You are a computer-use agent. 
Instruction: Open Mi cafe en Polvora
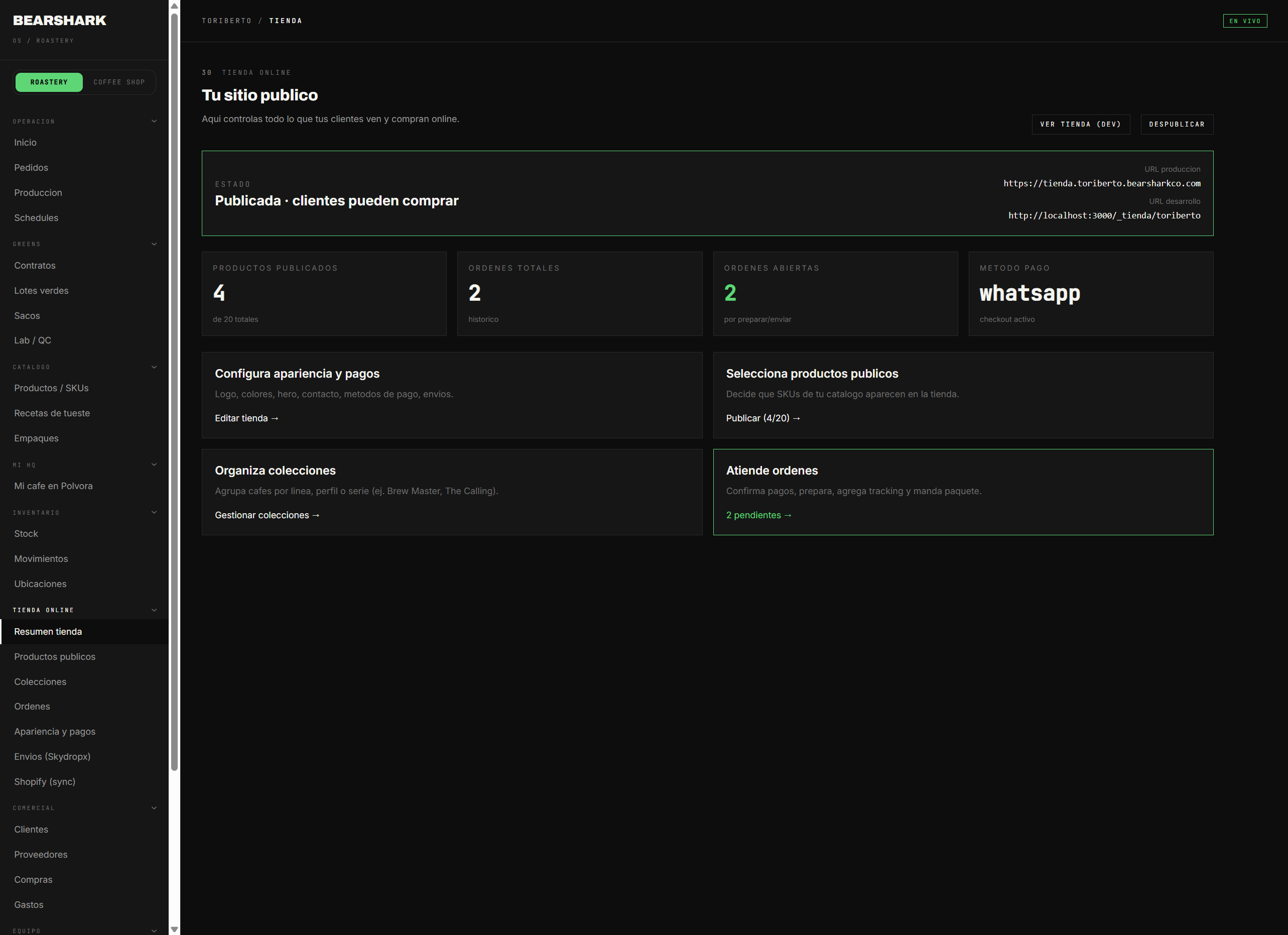click(x=84, y=486)
